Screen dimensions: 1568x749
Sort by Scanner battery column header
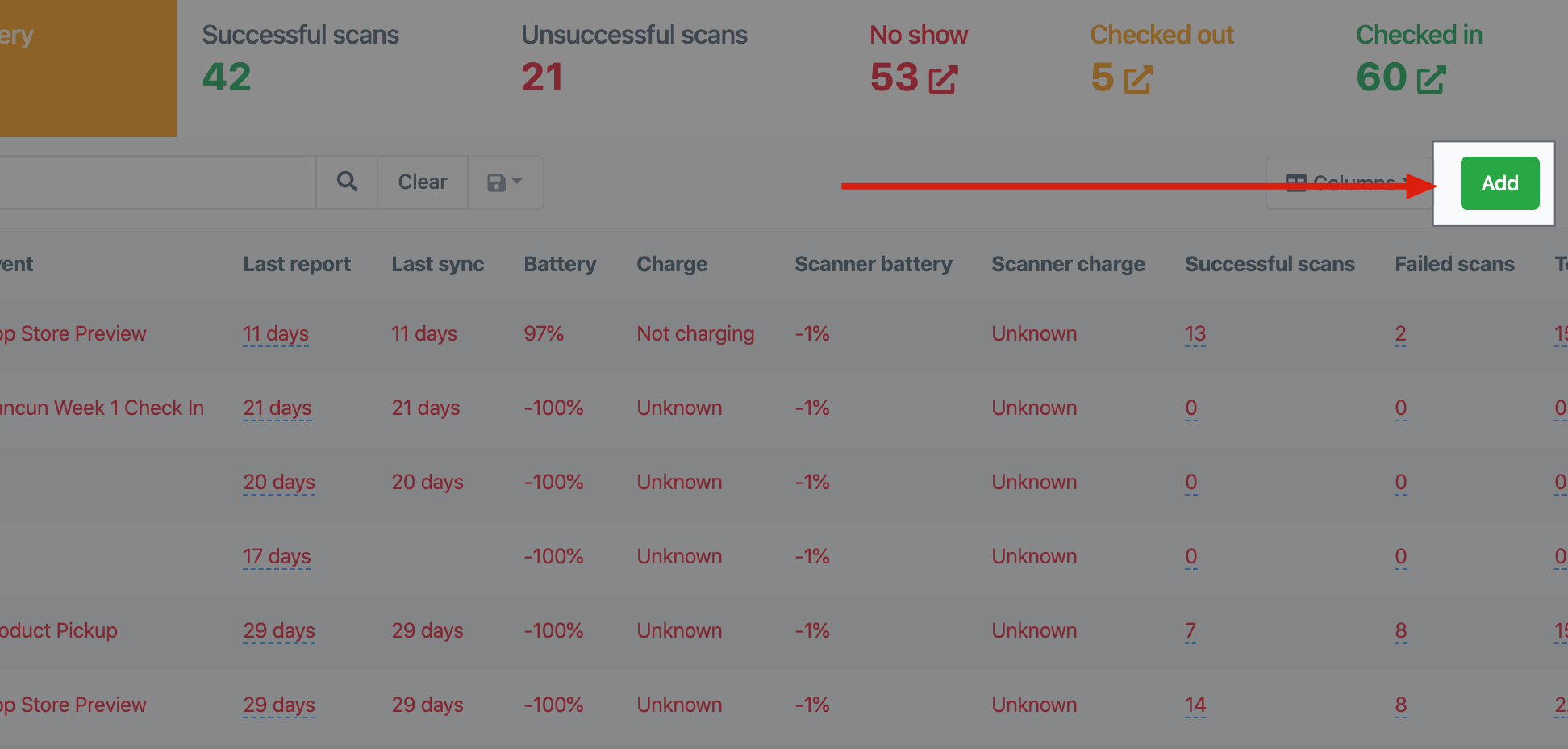(874, 264)
